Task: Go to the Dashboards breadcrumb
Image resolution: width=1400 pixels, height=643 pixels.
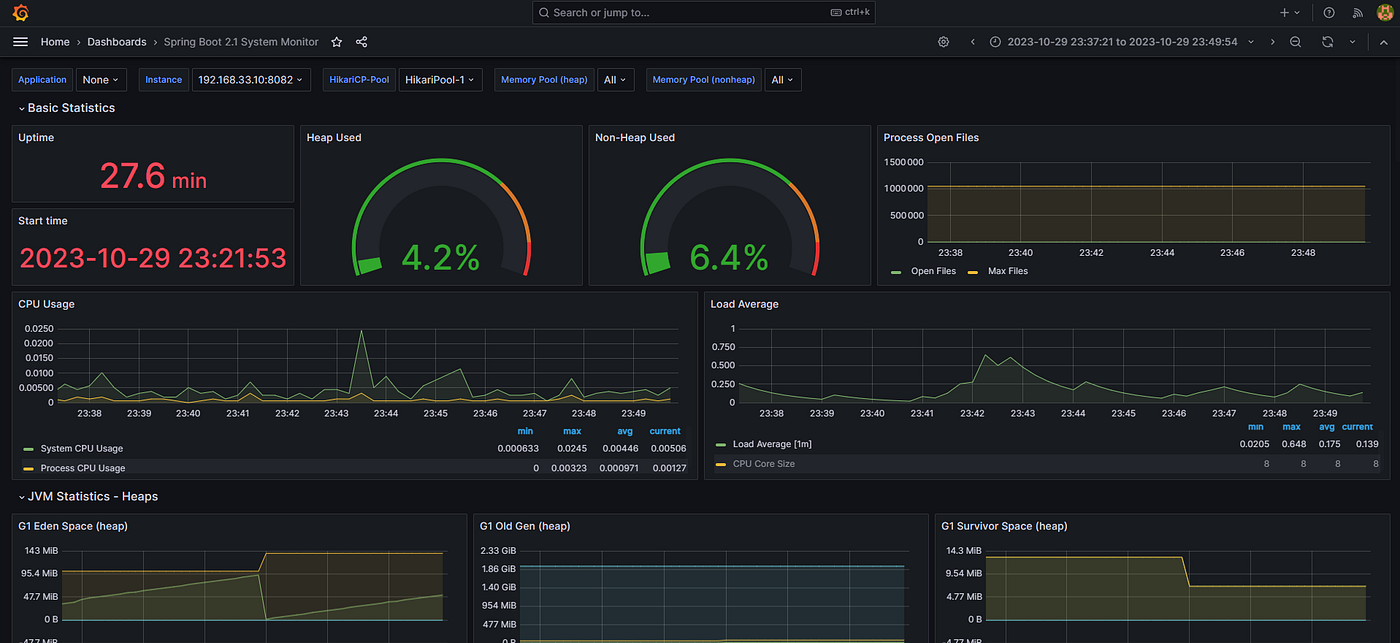Action: 117,42
